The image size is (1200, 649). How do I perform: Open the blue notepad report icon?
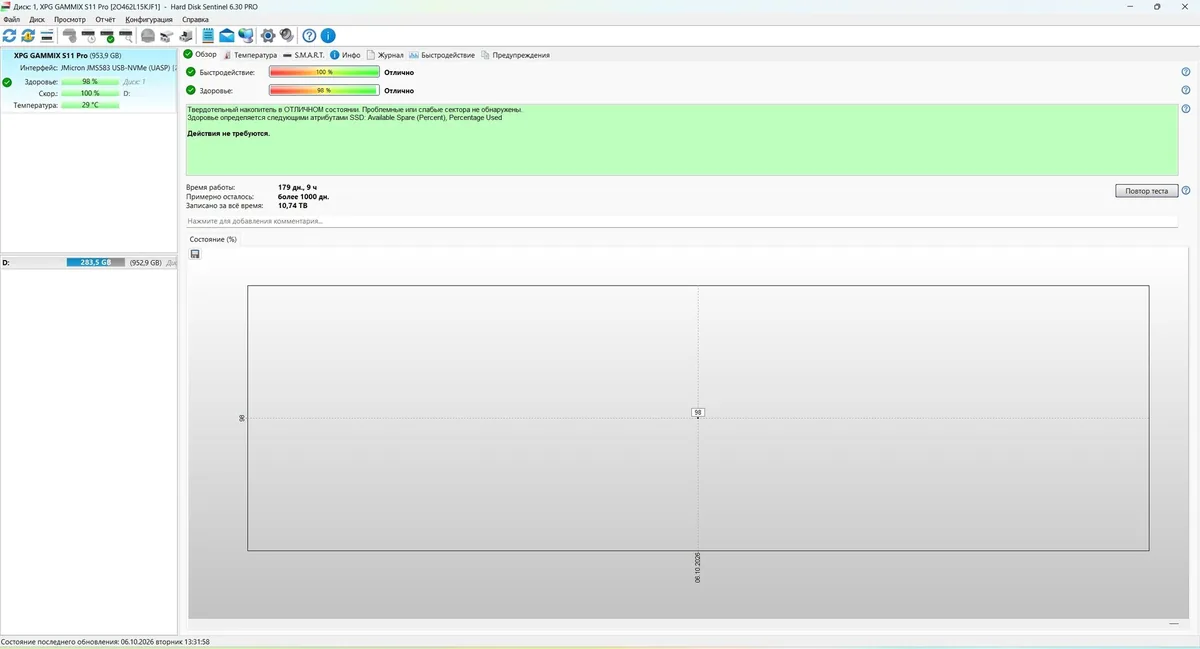[x=208, y=36]
